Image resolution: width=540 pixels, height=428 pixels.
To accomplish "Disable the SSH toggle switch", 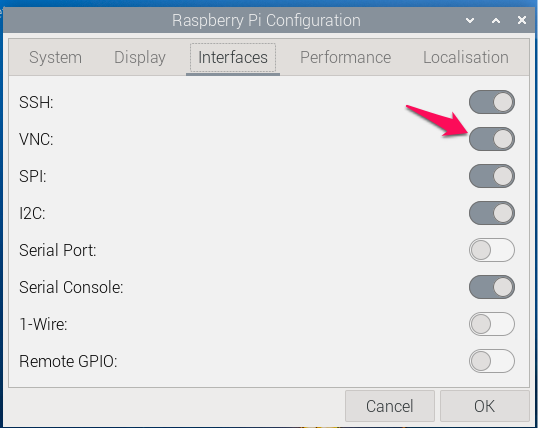I will tap(492, 102).
